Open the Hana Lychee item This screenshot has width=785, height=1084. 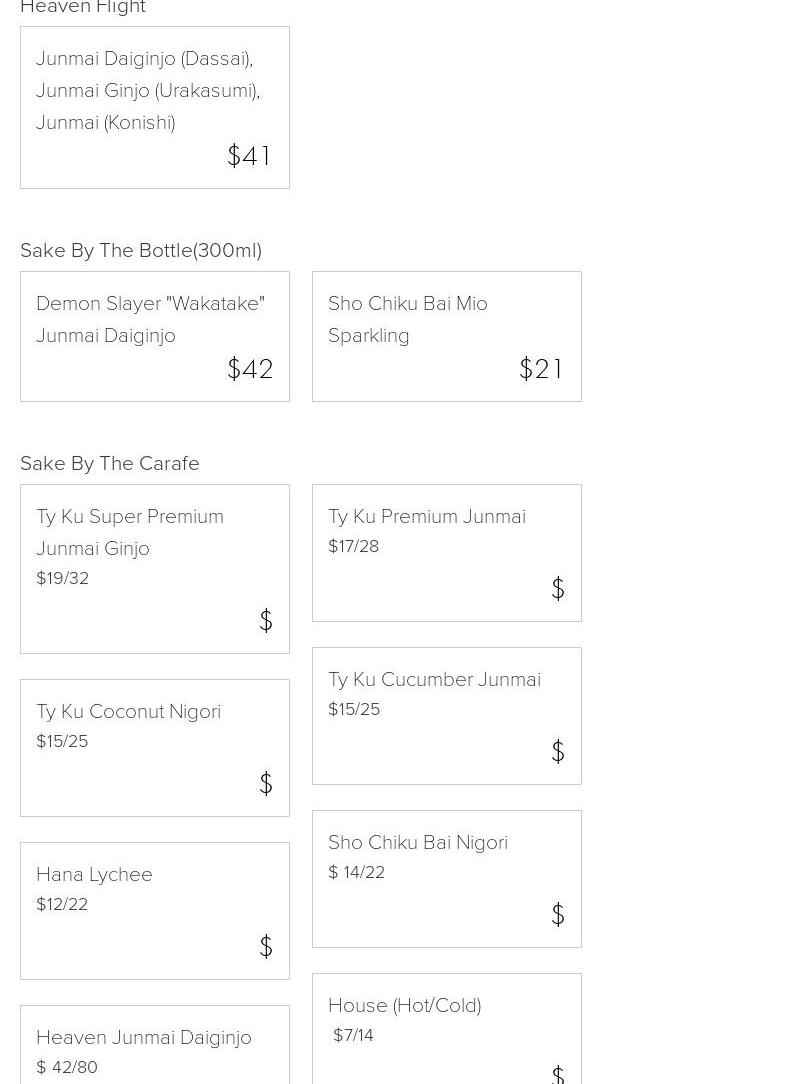point(94,874)
